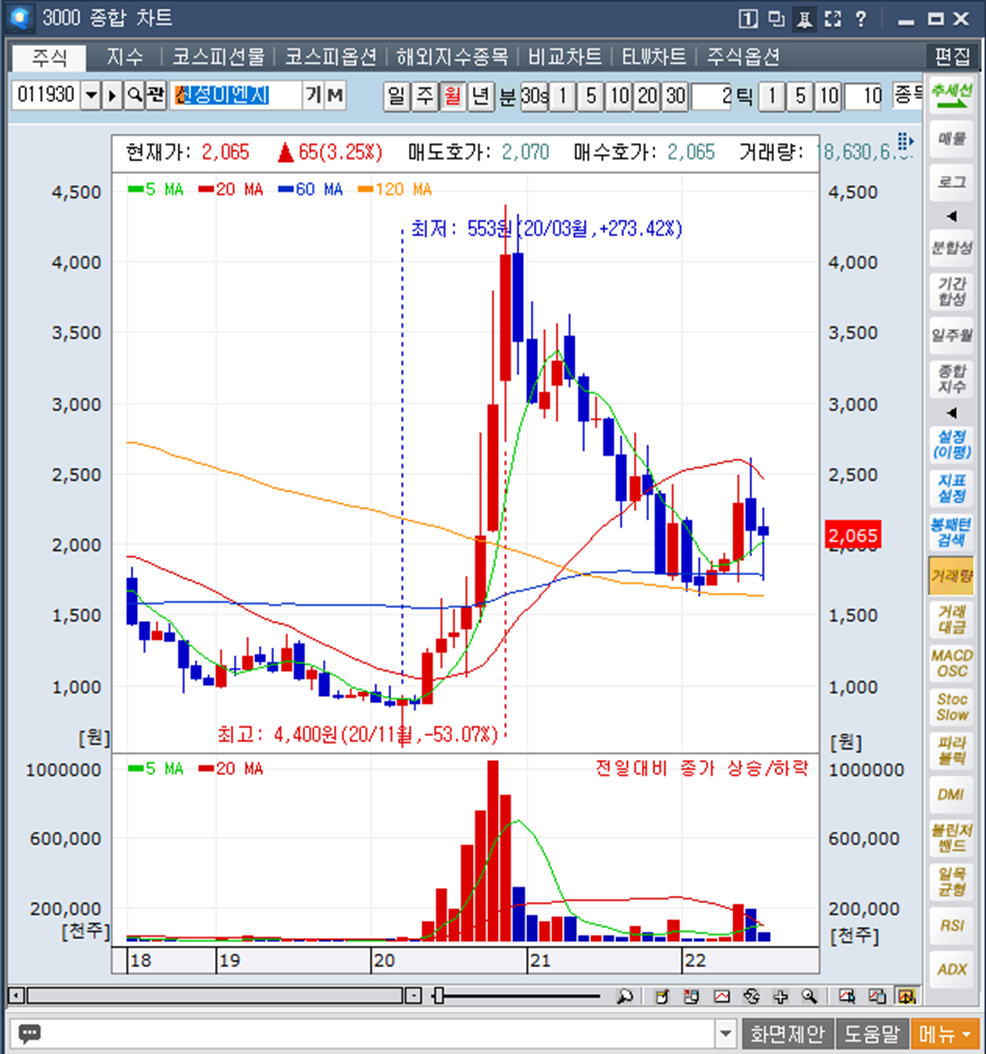Click the chart memo note icon
Viewport: 986px width, 1054px height.
pyautogui.click(x=662, y=996)
